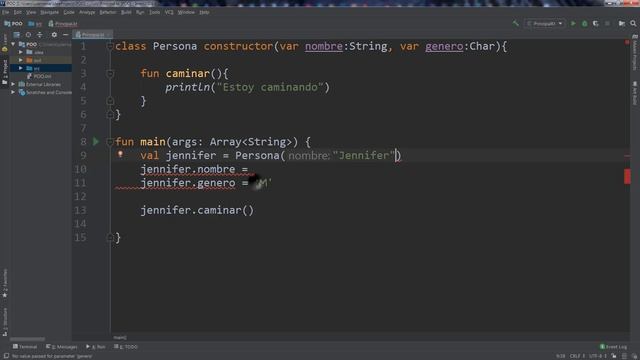Open Project panel settings gear
Image resolution: width=640 pixels, height=360 pixels.
click(x=54, y=35)
